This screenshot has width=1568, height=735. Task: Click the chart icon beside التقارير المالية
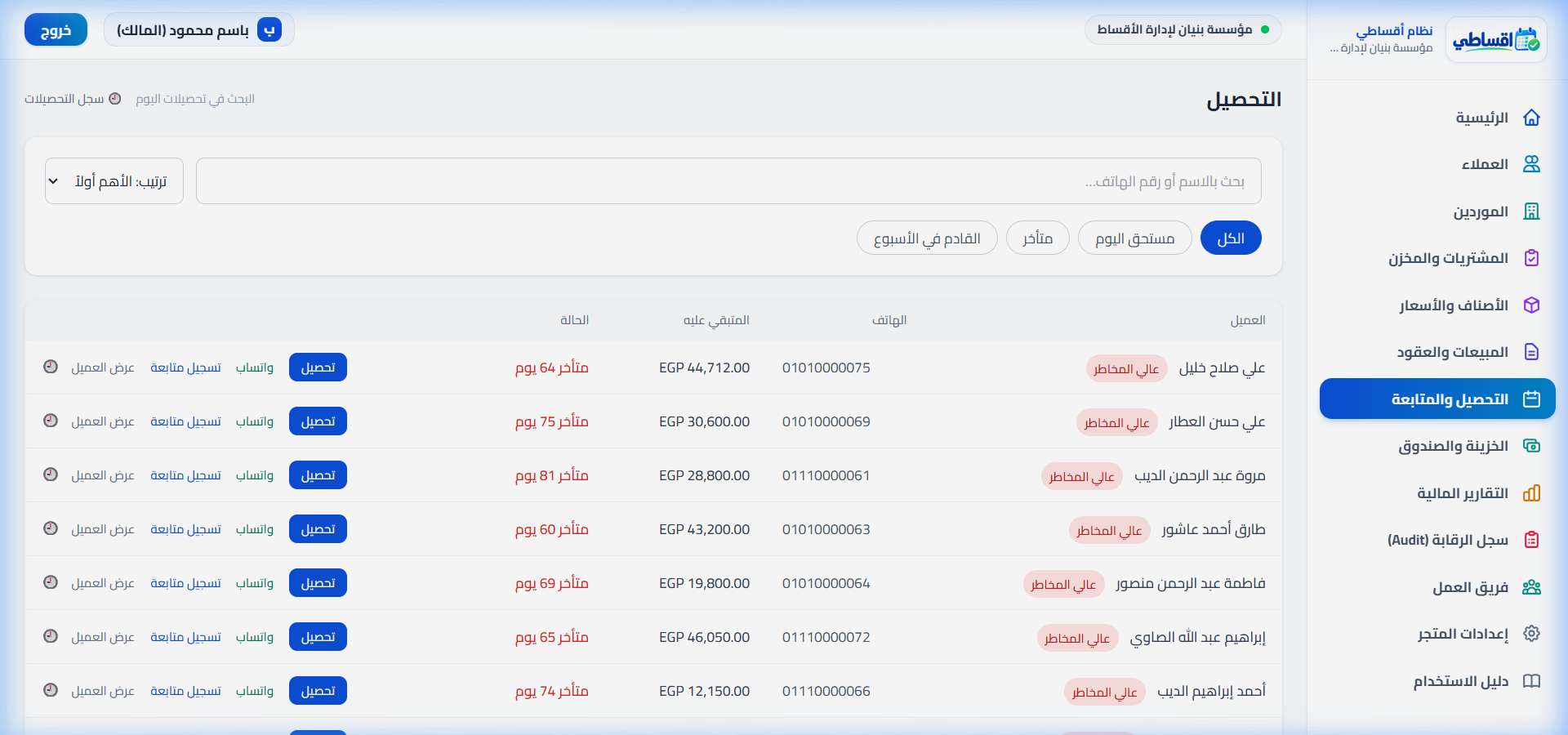1531,493
